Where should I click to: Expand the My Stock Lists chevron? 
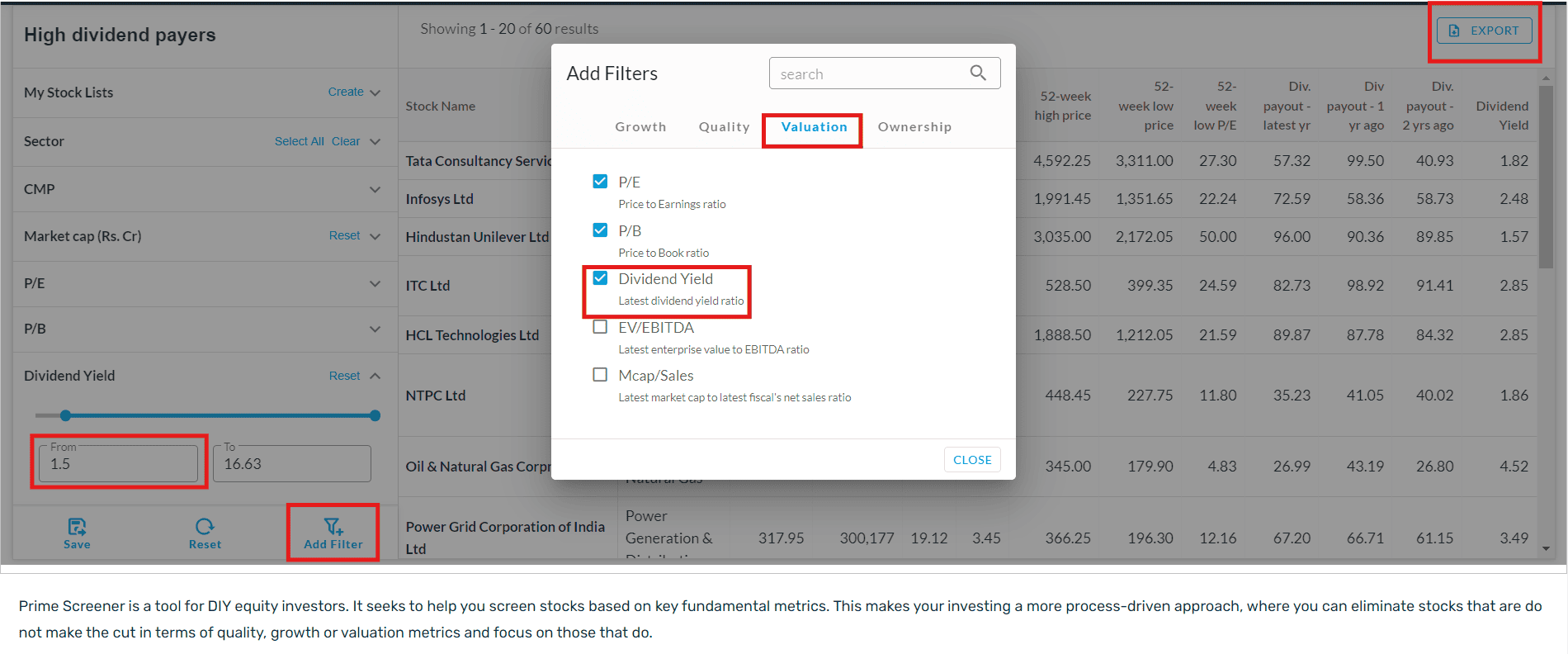(375, 92)
